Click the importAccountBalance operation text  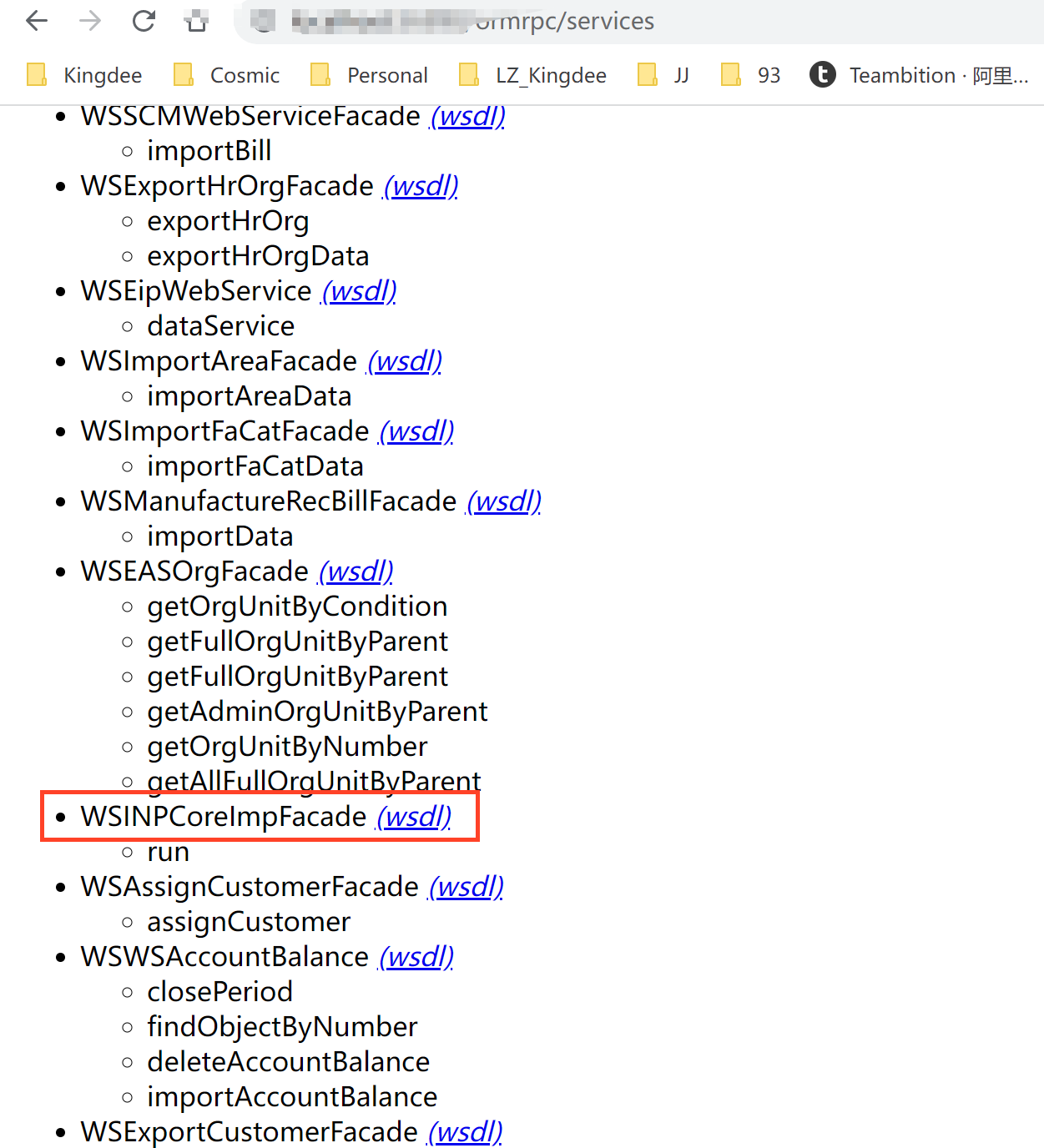(293, 1097)
